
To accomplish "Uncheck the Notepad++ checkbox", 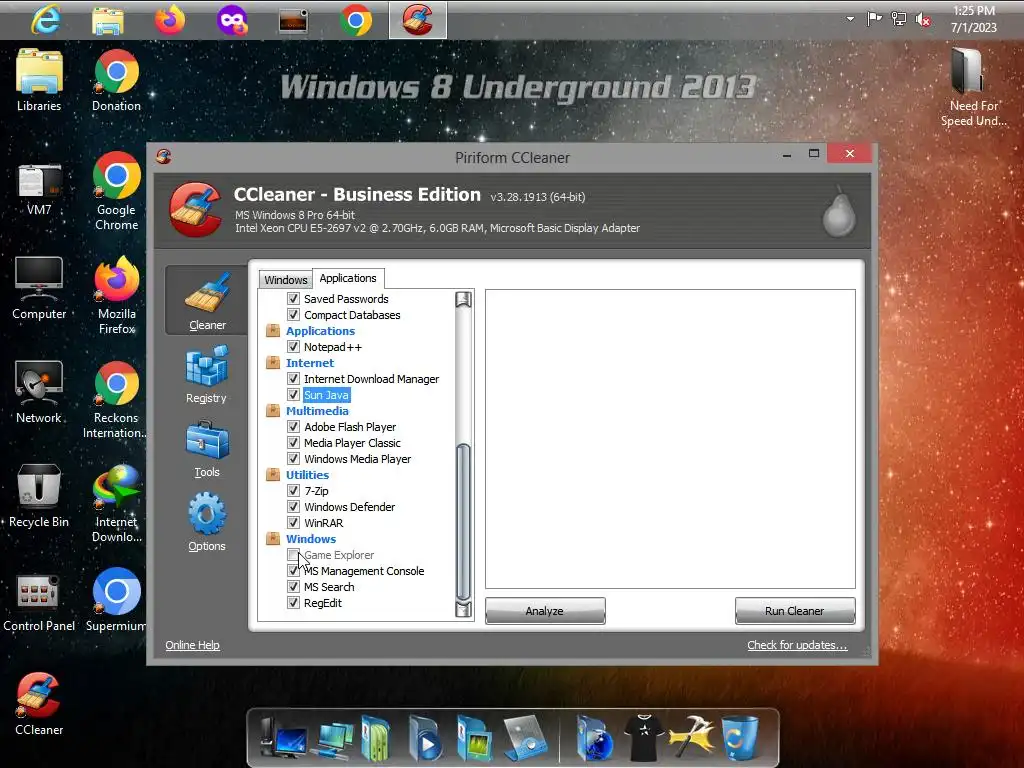I will (x=293, y=347).
